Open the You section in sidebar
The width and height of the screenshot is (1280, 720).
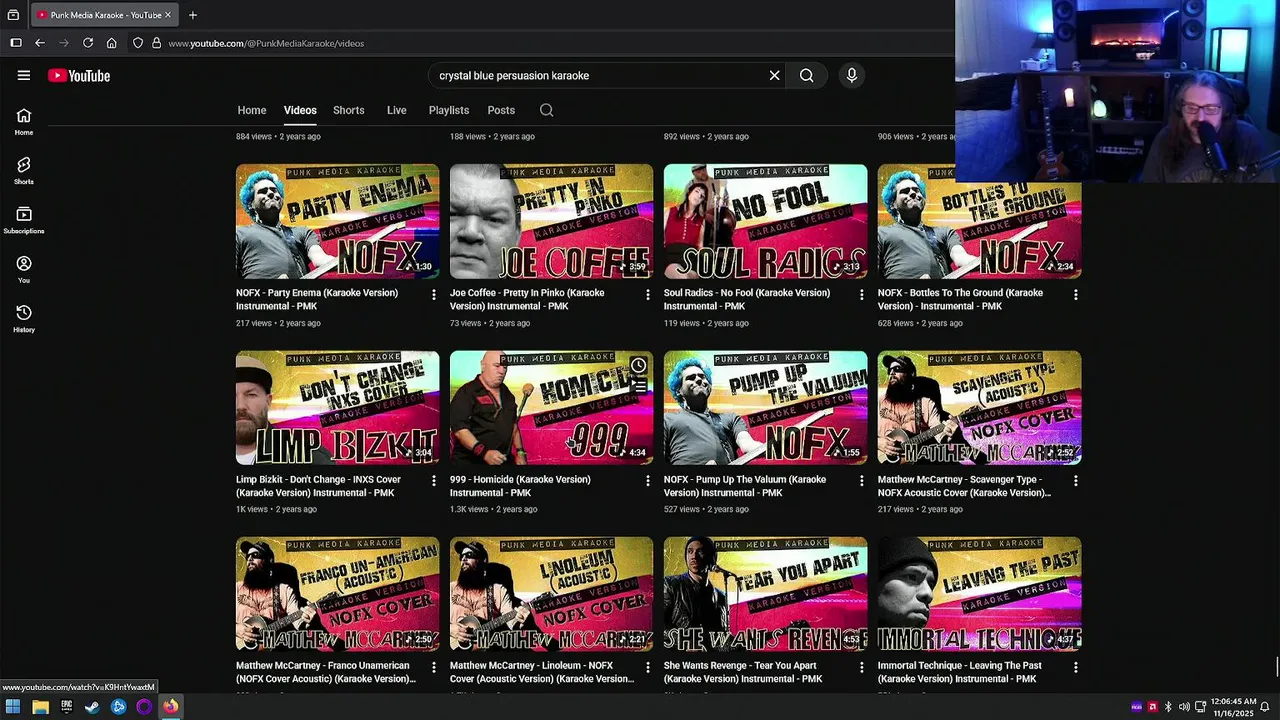click(x=24, y=269)
